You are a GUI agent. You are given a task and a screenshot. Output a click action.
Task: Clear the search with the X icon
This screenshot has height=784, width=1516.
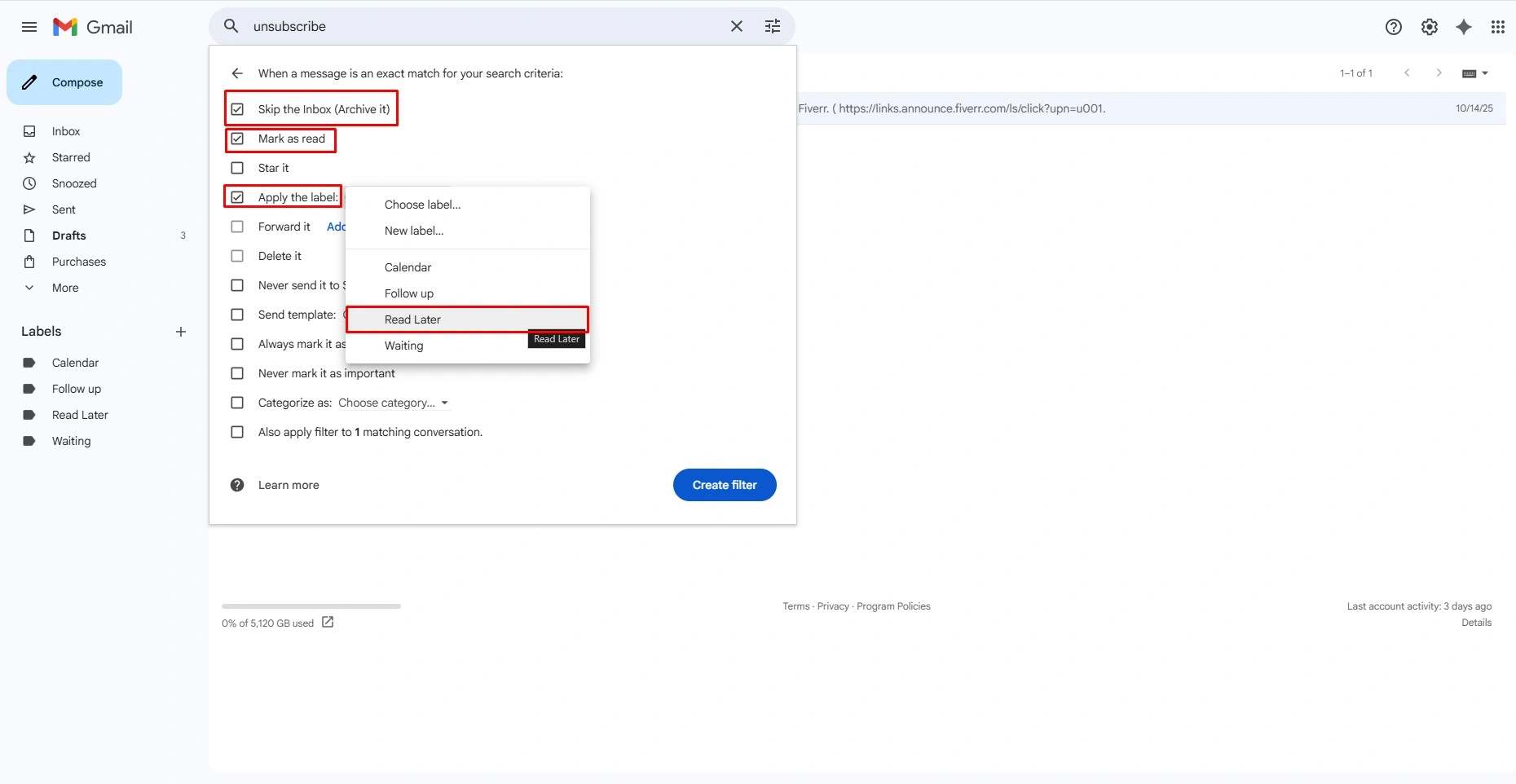[737, 26]
